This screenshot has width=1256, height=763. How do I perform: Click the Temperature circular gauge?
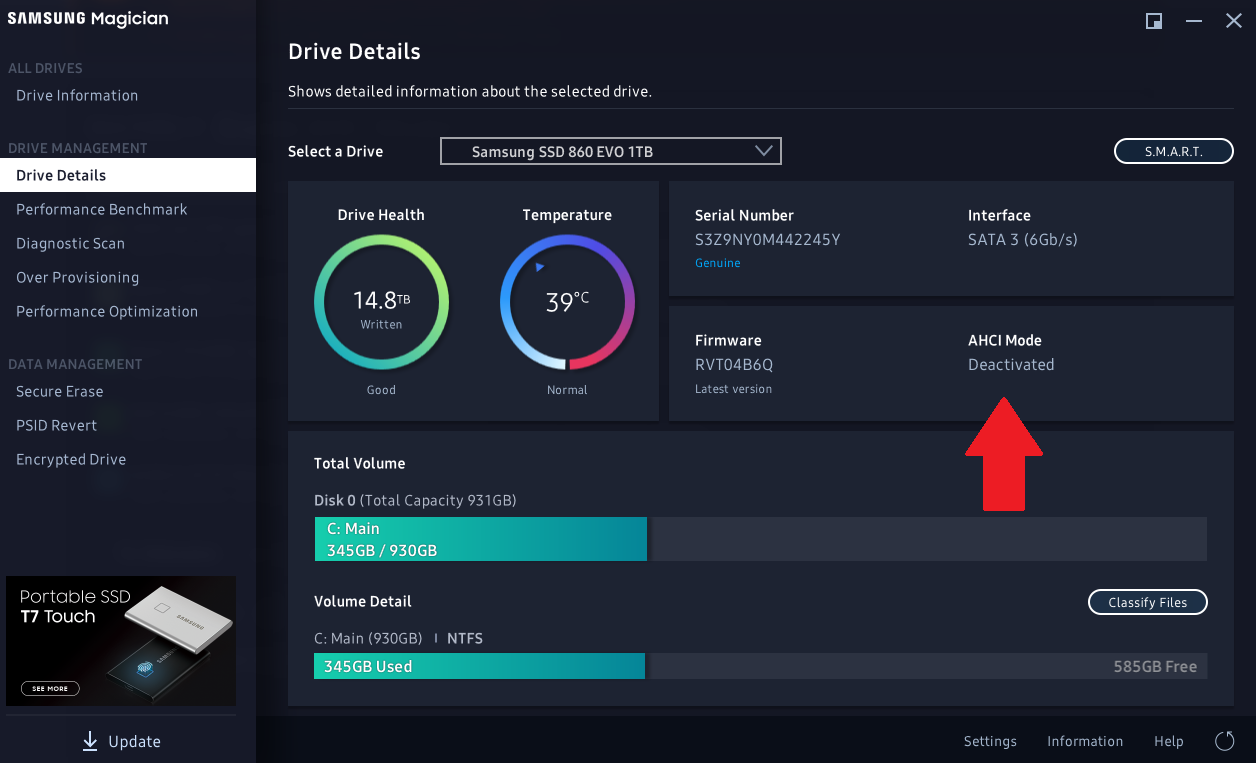pos(567,302)
